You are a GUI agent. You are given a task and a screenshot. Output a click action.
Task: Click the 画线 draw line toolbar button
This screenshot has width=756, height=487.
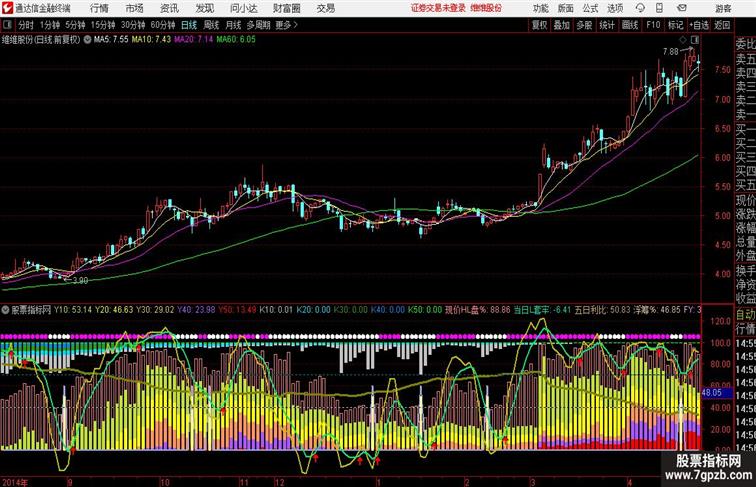point(630,25)
